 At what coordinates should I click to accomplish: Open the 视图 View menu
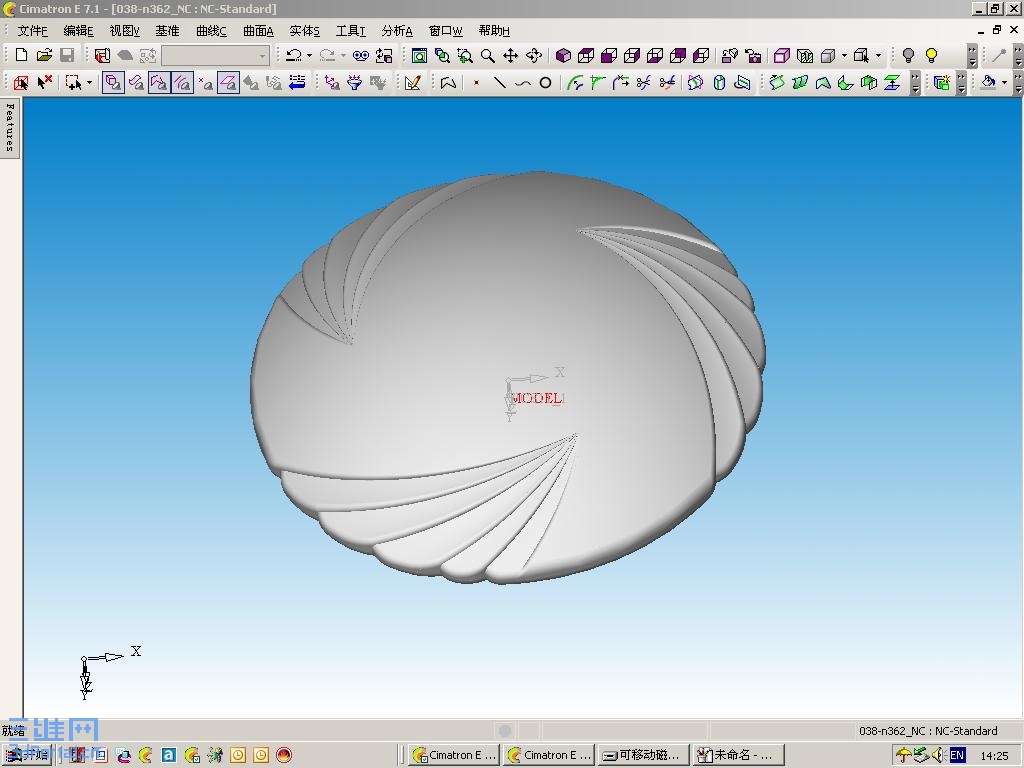click(124, 31)
